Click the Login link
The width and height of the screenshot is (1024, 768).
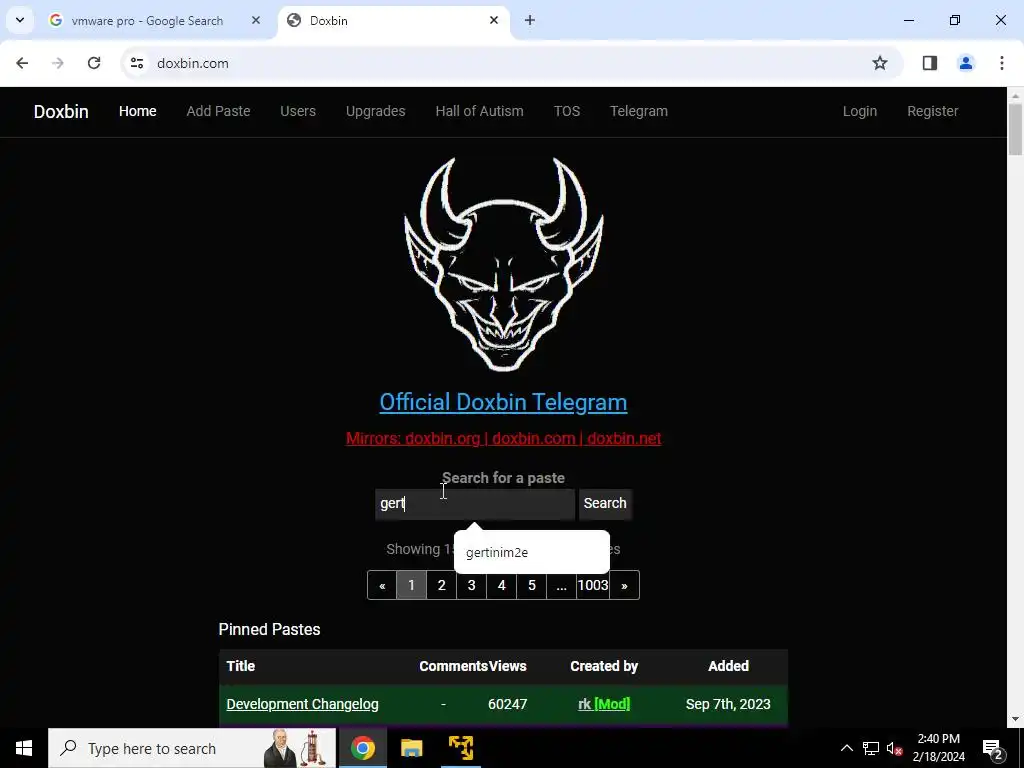click(859, 111)
